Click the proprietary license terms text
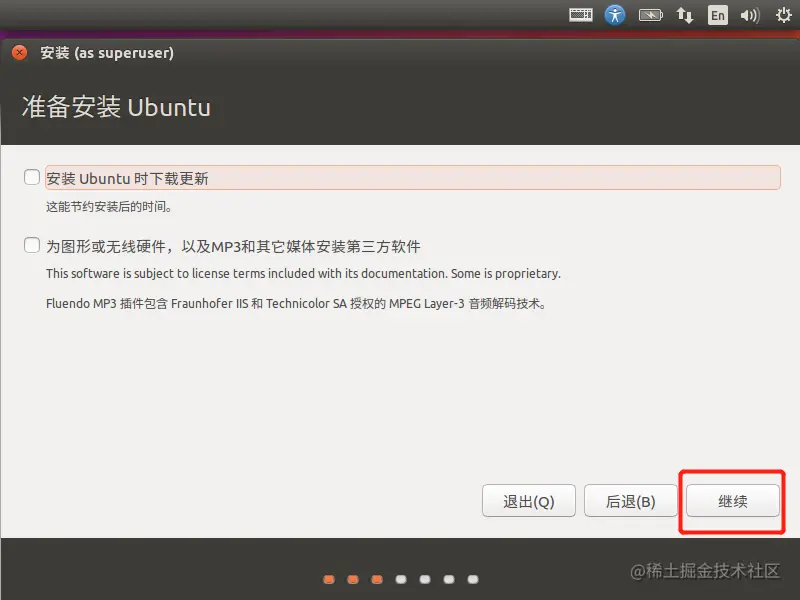800x600 pixels. click(x=304, y=273)
